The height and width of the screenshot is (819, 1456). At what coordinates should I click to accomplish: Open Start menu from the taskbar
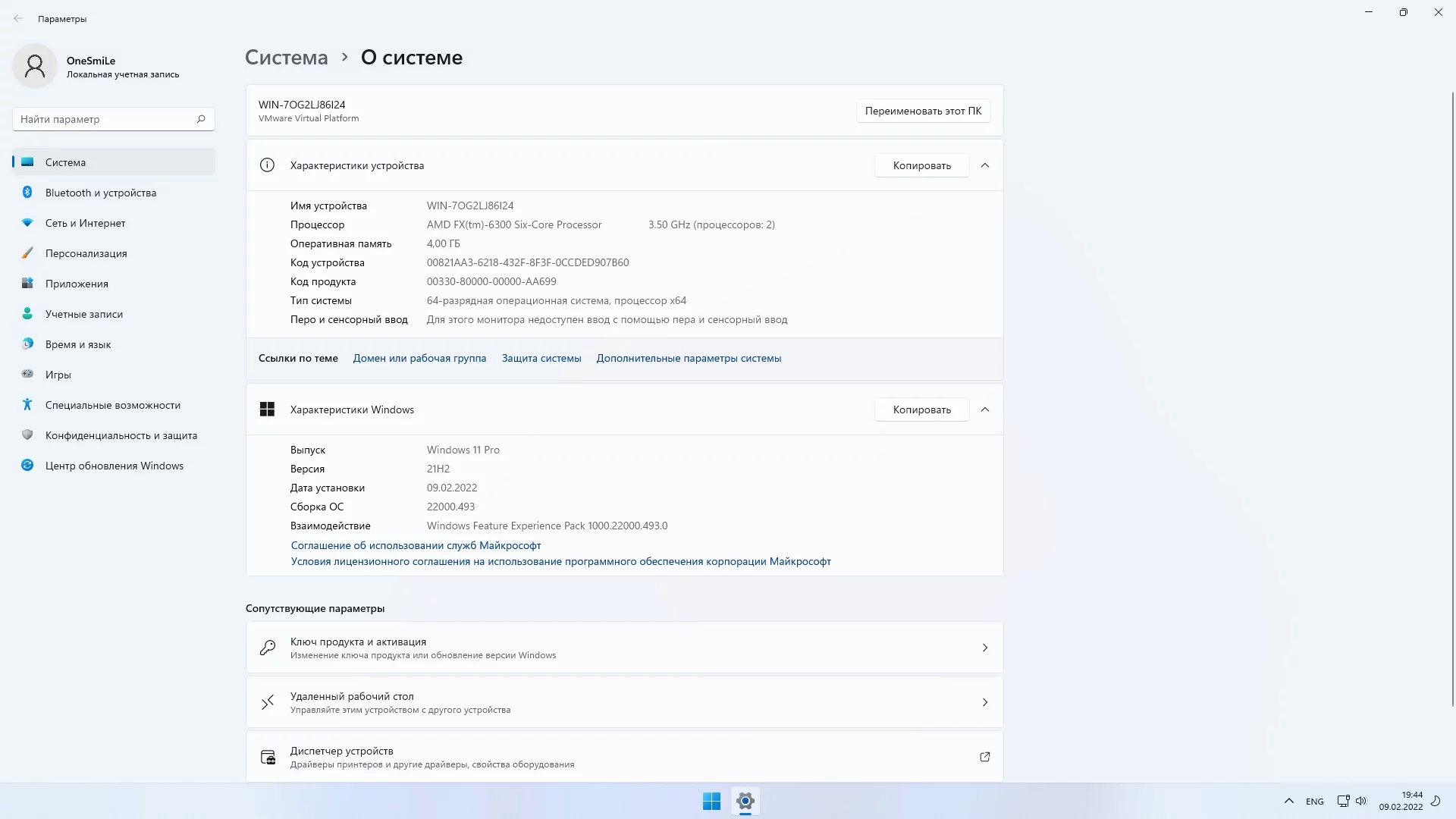pos(711,801)
